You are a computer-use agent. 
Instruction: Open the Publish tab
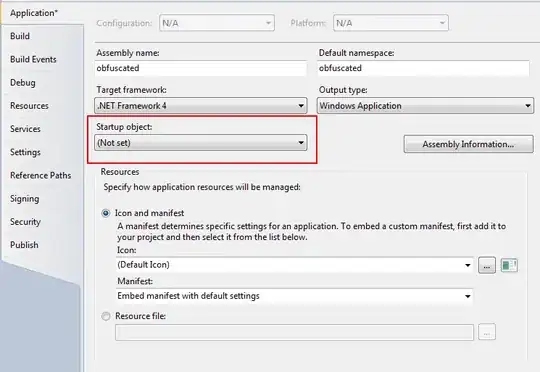(24, 245)
